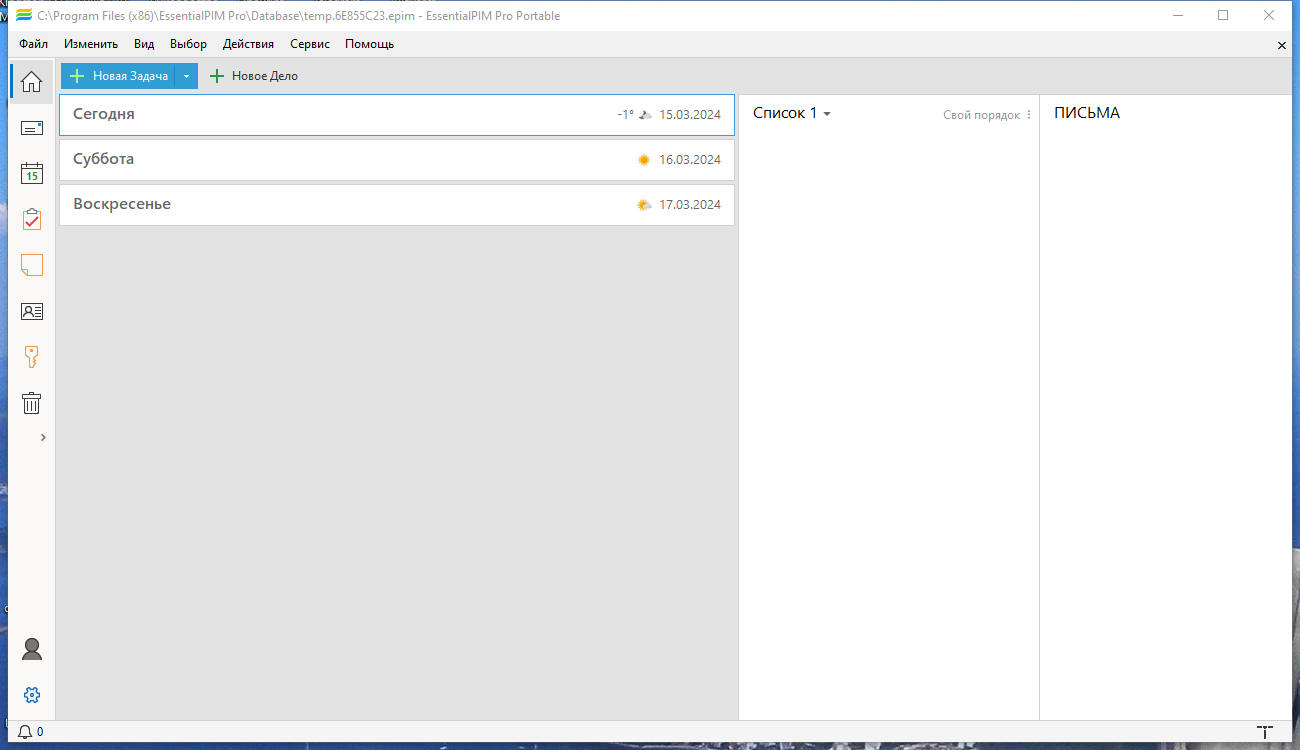The width and height of the screenshot is (1300, 750).
Task: Click the weather icon next to 15.03.2024
Action: click(x=646, y=115)
